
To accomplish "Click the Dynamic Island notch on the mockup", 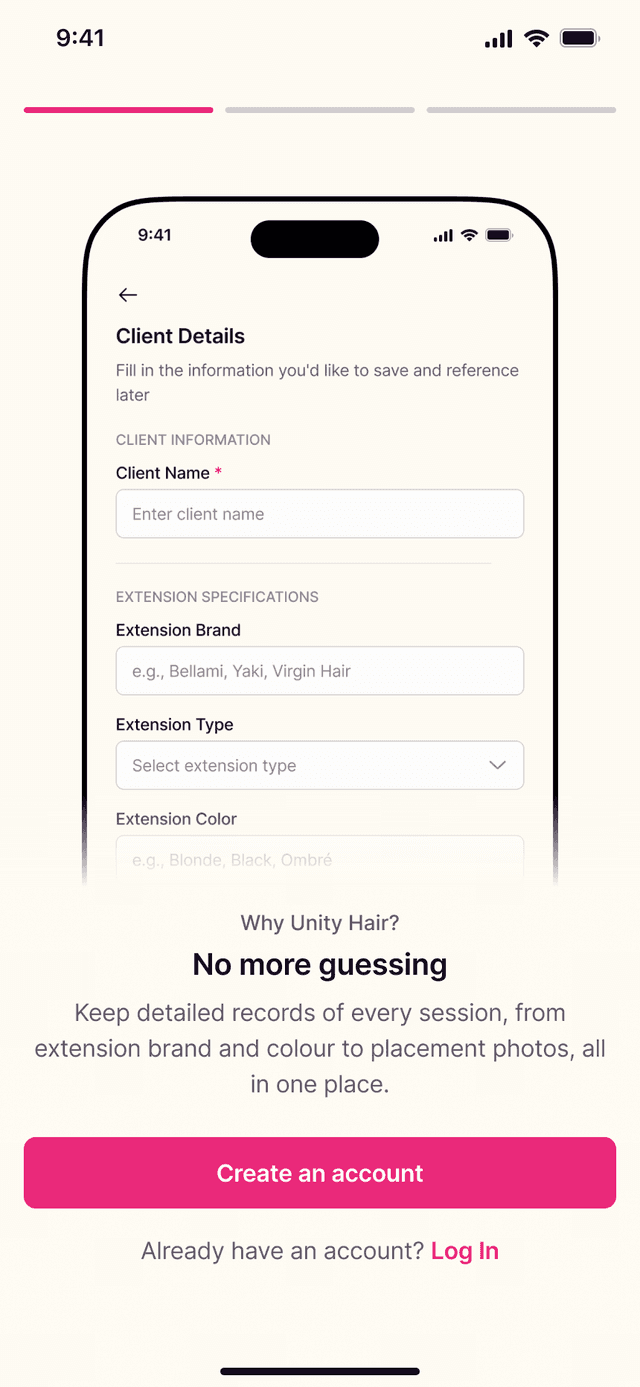I will click(314, 239).
